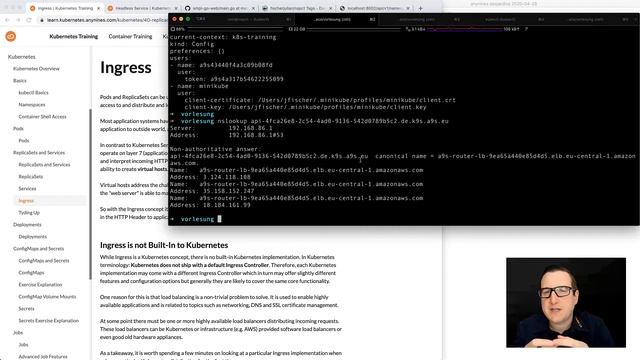Click terminal 'Address: 3.124.118.108' line
The width and height of the screenshot is (640, 360).
tap(210, 177)
